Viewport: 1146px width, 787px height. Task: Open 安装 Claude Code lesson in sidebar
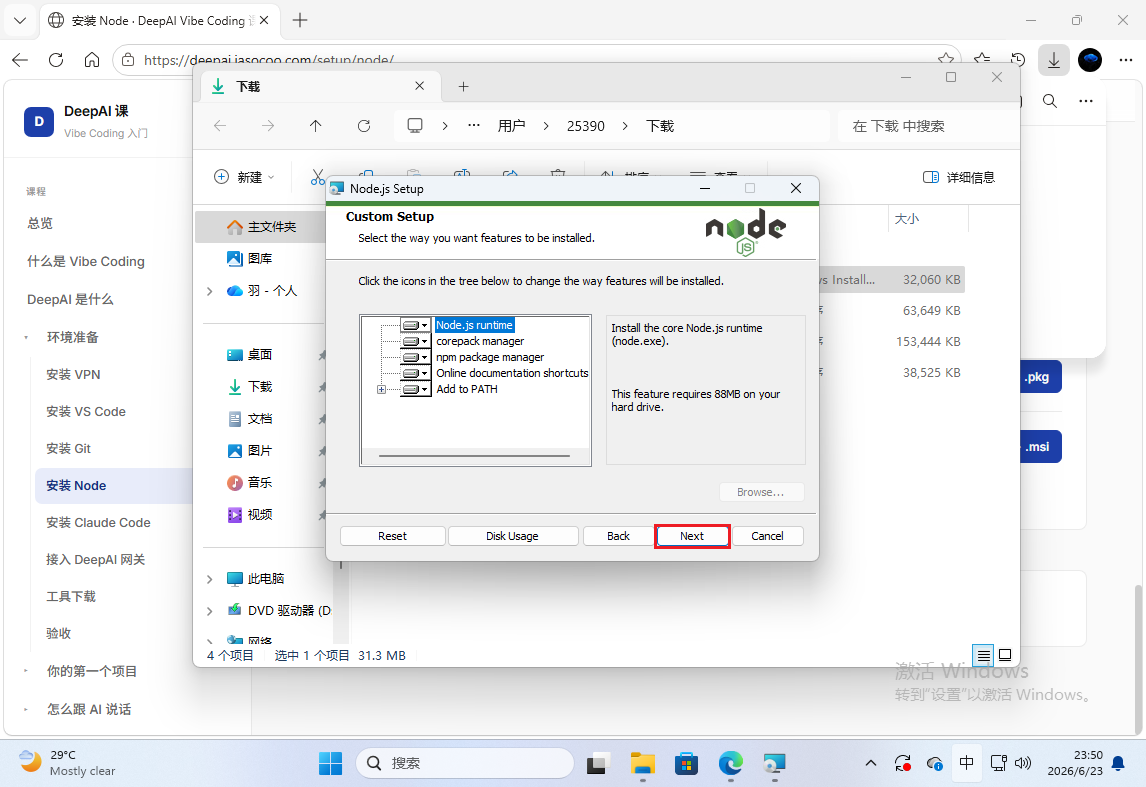[x=98, y=522]
